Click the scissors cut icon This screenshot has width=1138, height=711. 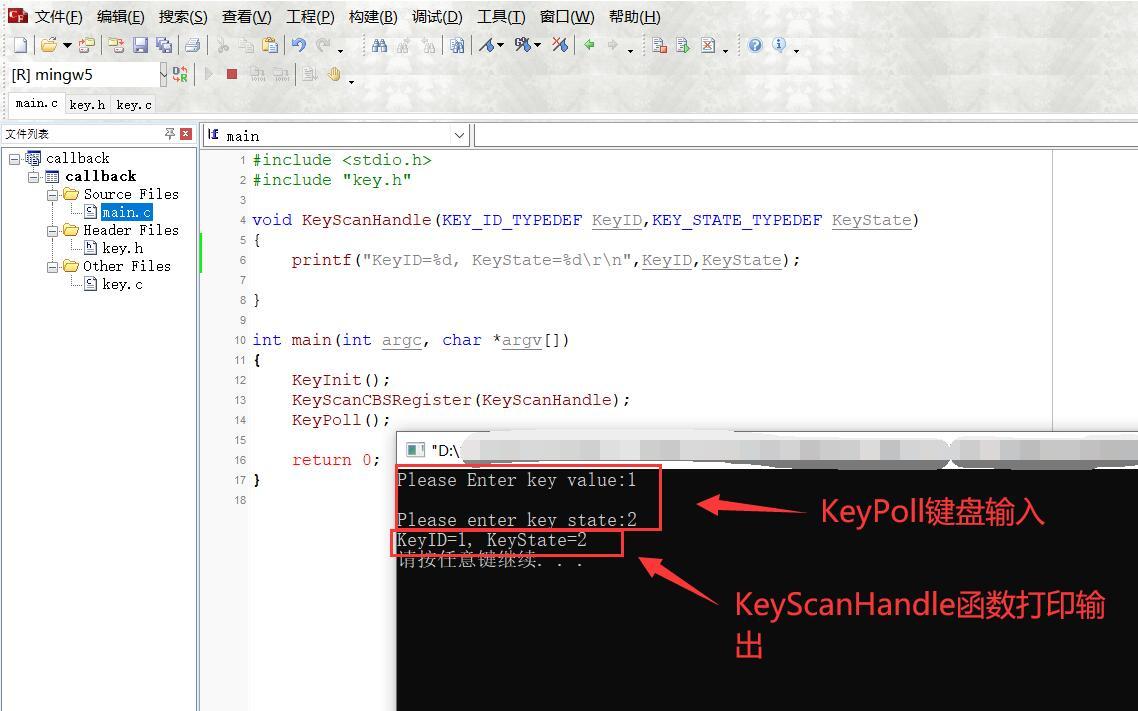point(223,45)
